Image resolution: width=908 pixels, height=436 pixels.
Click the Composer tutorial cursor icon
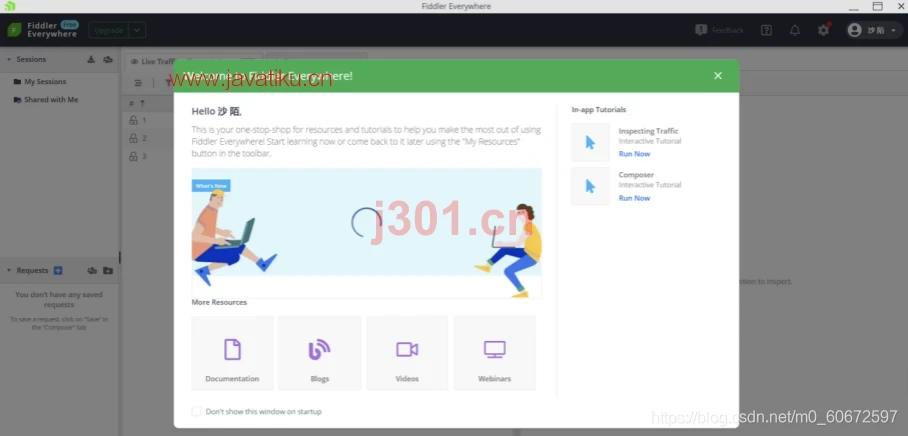(590, 186)
